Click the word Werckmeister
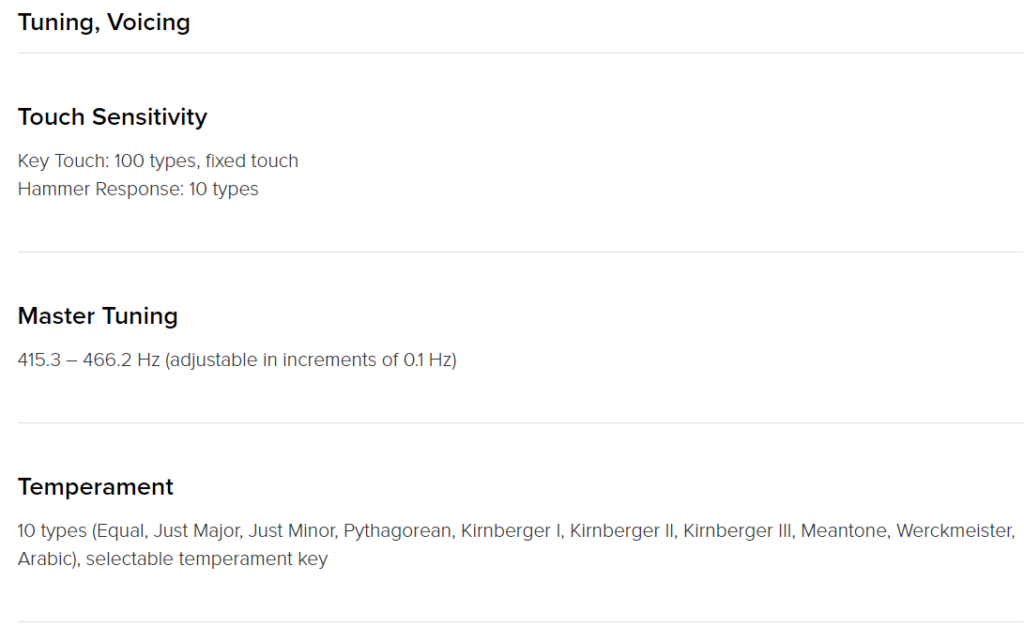Screen dimensions: 1024x643 pos(955,531)
